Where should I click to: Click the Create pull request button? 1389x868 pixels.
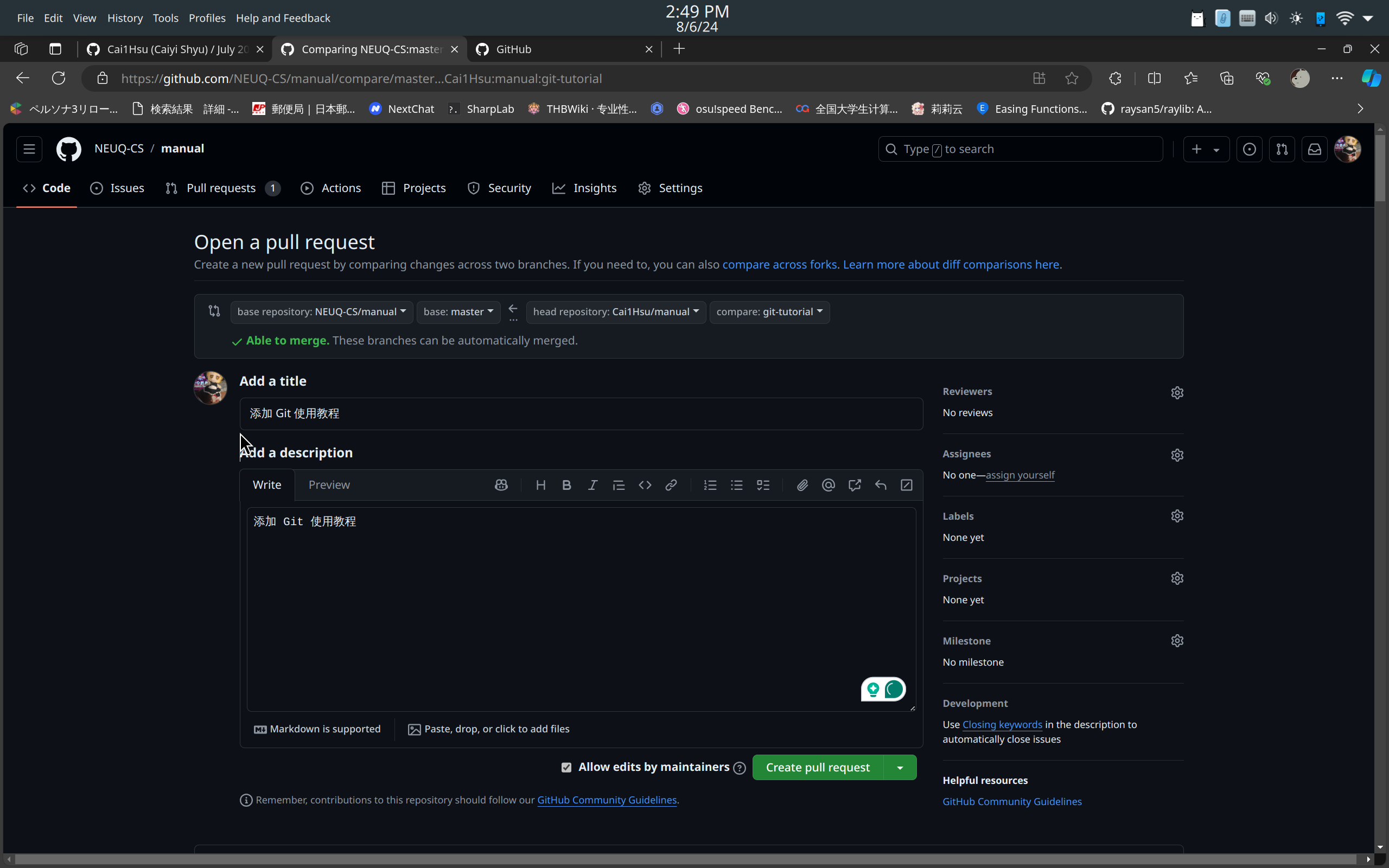click(x=817, y=768)
